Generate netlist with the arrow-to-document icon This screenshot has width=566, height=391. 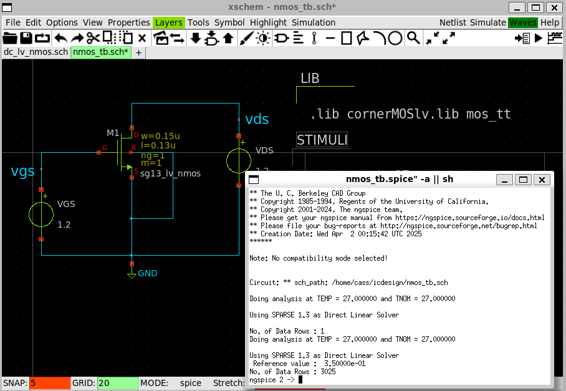click(x=522, y=38)
